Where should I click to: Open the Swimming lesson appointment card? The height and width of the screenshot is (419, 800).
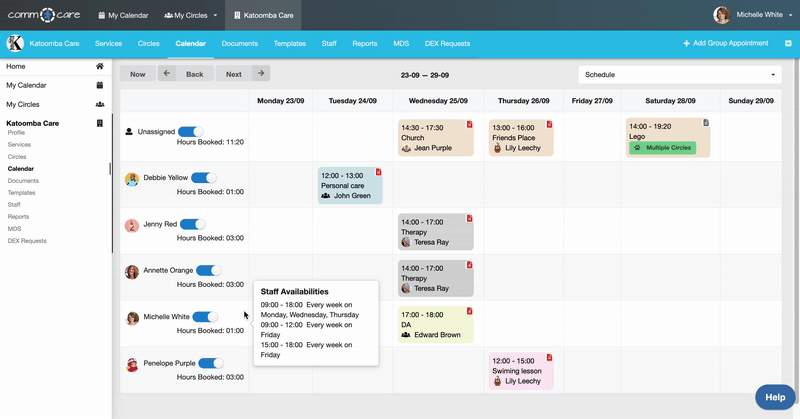click(521, 371)
